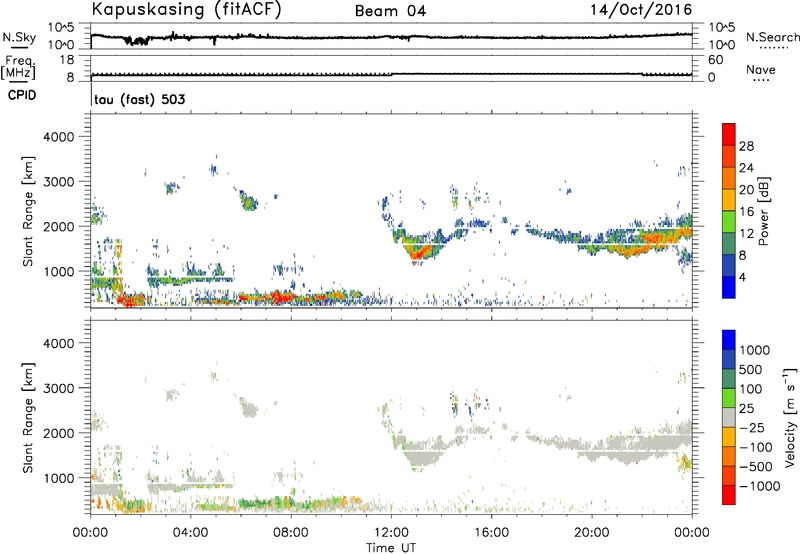Viewport: 800px width, 554px height.
Task: Click the tau (fast) 503 text
Action: (x=140, y=99)
